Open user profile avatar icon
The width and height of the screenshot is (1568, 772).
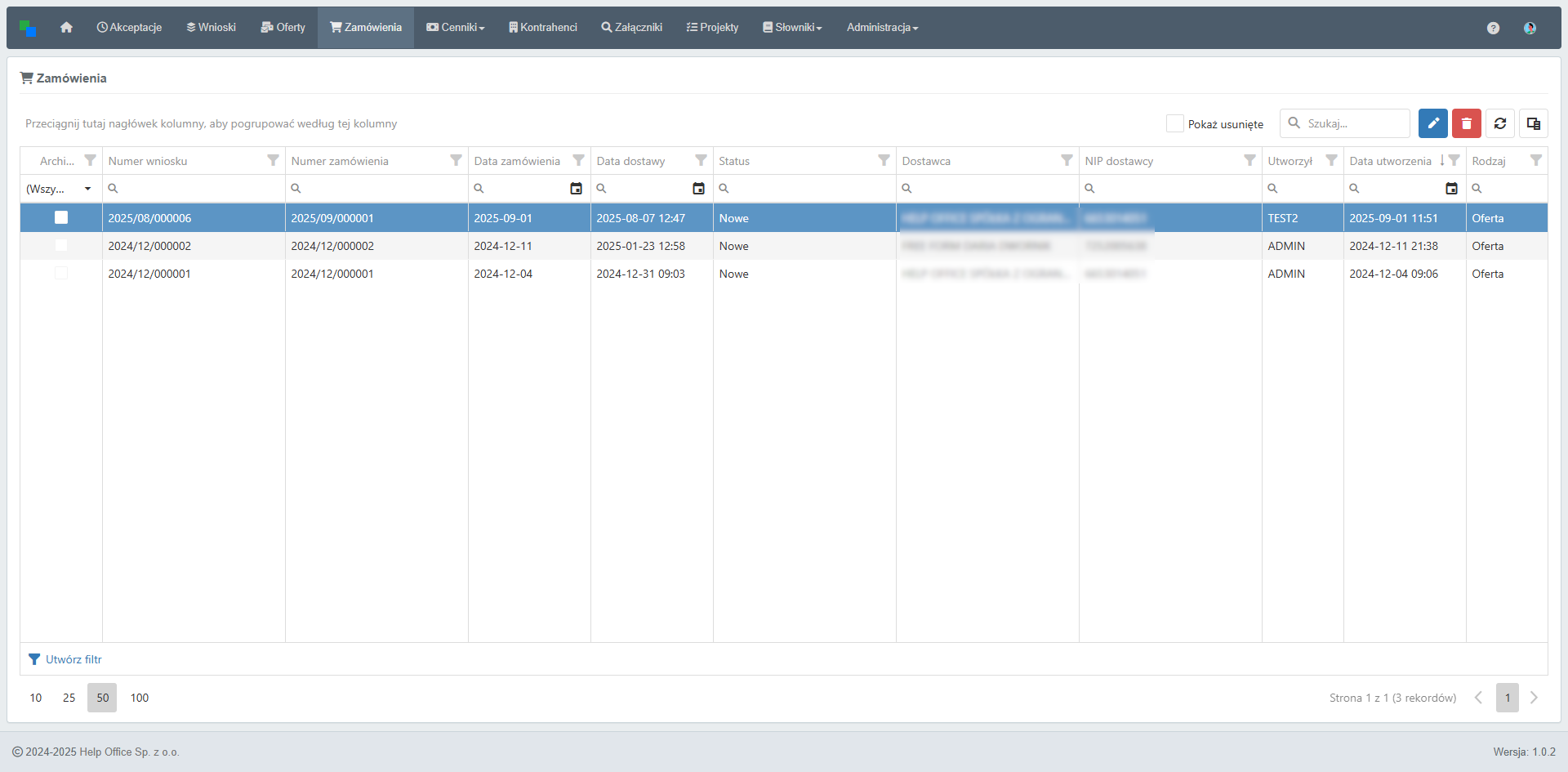pyautogui.click(x=1530, y=28)
